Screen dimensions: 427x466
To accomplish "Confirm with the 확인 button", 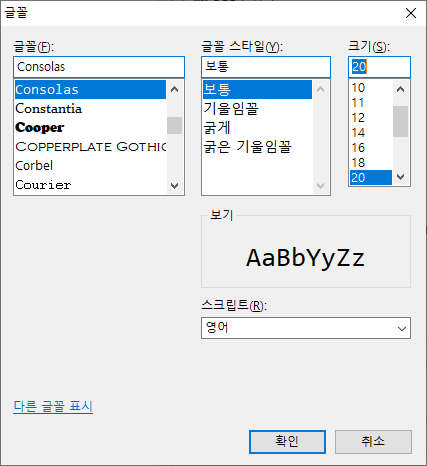I will tap(287, 442).
